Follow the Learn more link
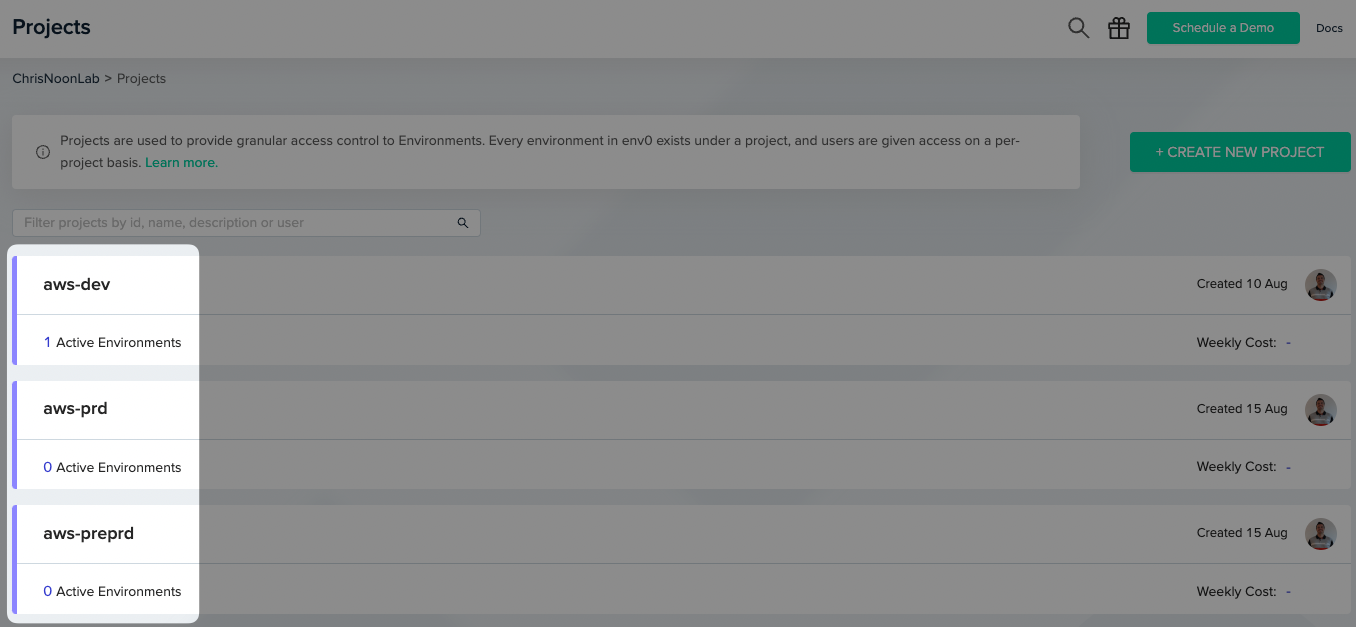 181,162
